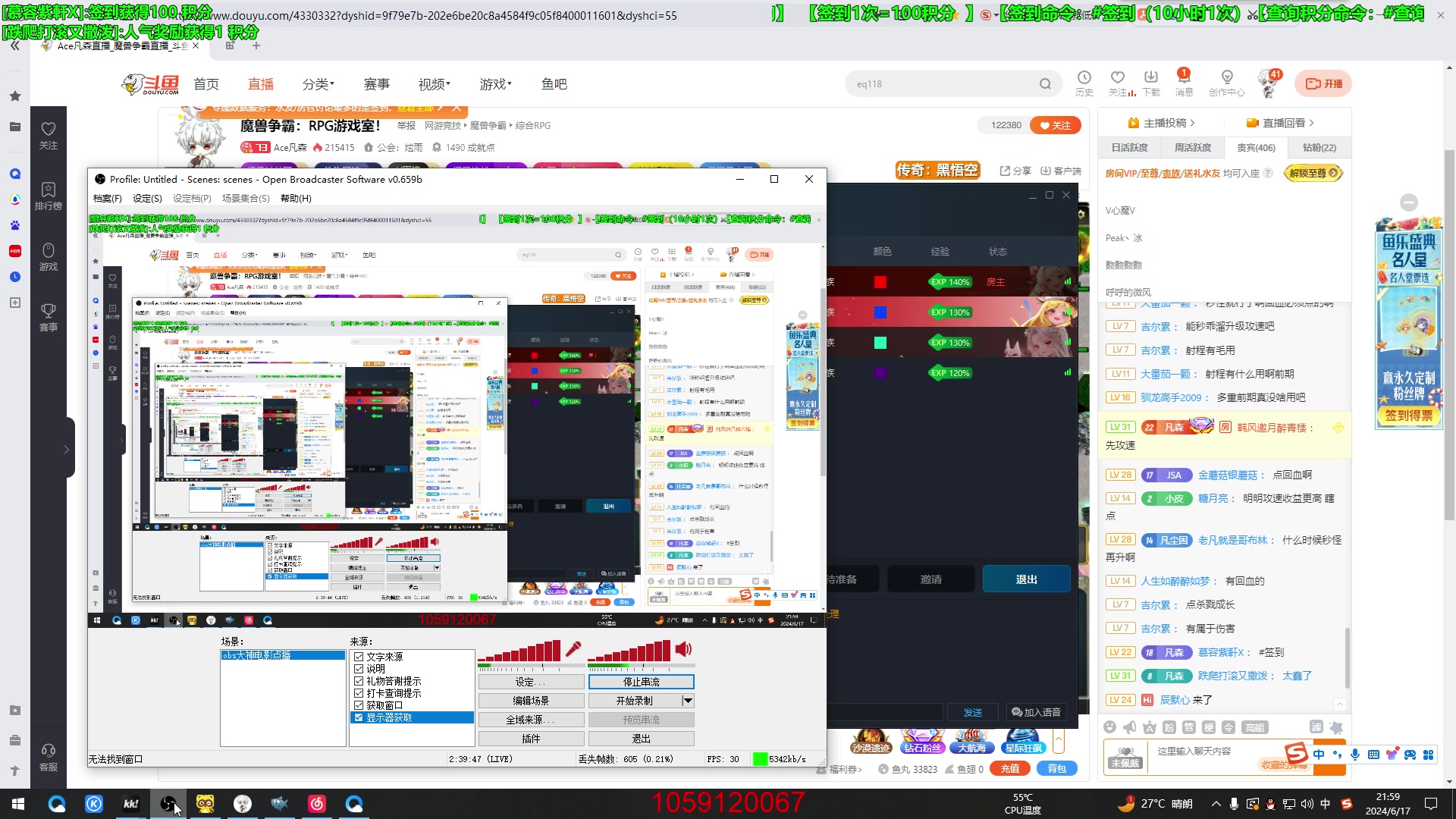Open OBS 设定(S) menu
The width and height of the screenshot is (1456, 819).
147,199
